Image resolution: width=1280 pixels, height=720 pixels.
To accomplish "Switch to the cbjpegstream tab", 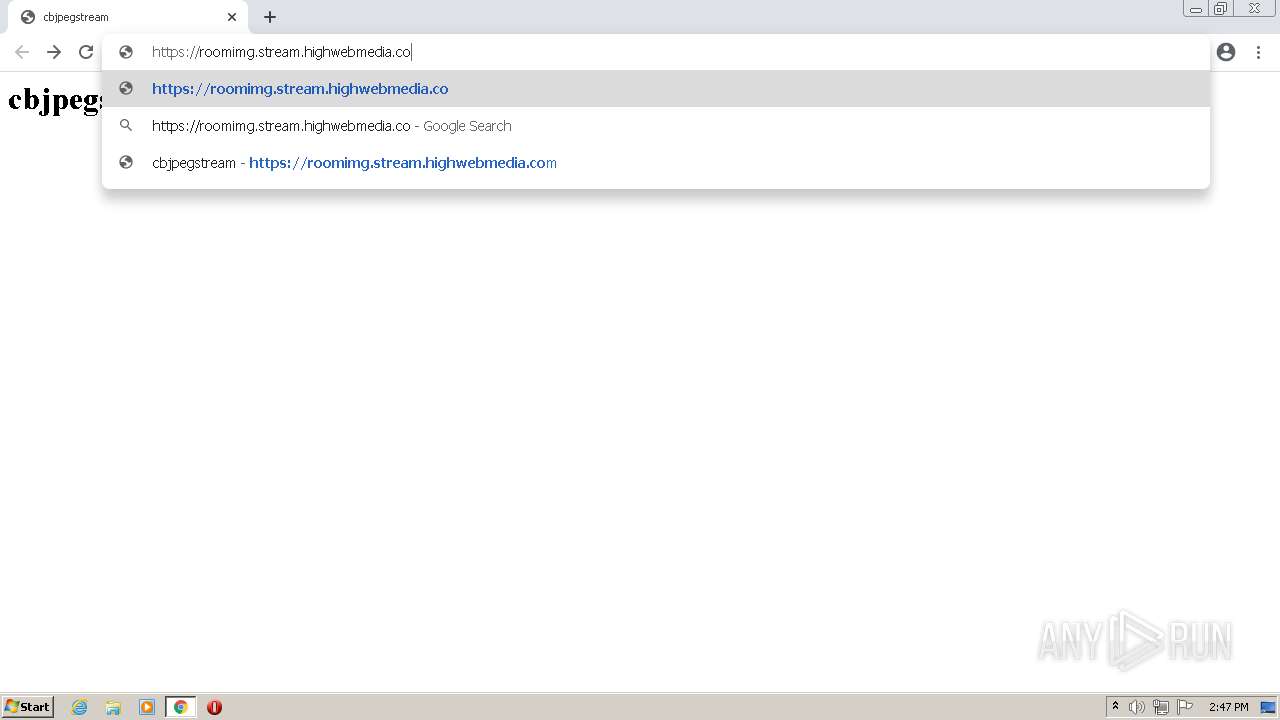I will point(128,17).
